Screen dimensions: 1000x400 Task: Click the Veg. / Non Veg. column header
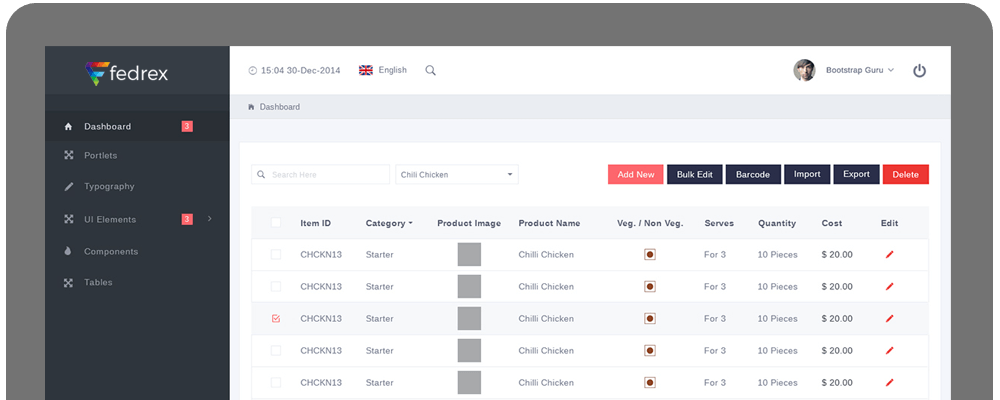pyautogui.click(x=650, y=223)
